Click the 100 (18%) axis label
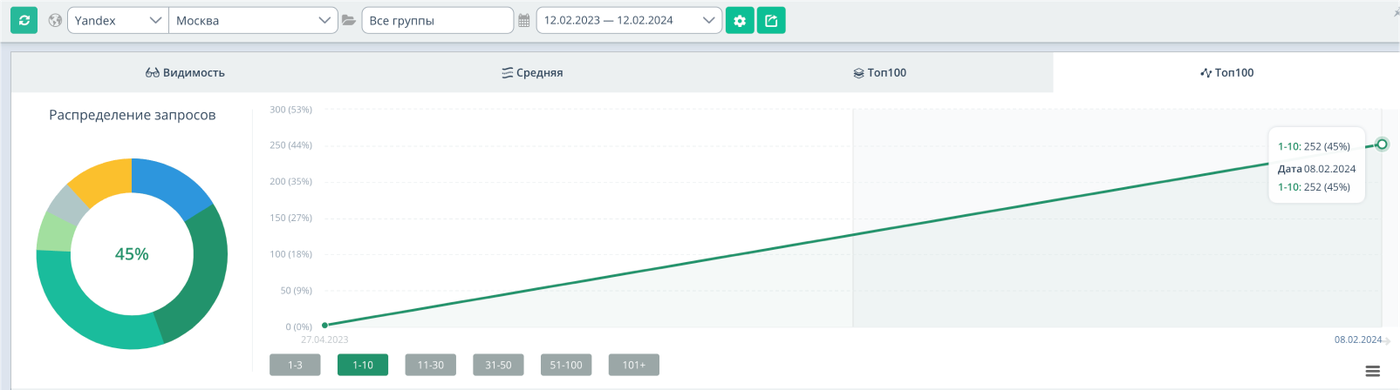Image resolution: width=1400 pixels, height=390 pixels. click(x=291, y=254)
